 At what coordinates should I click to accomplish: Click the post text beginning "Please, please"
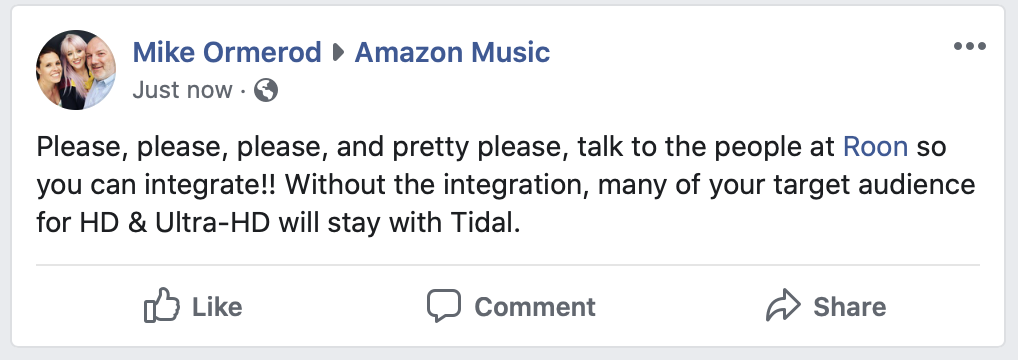click(x=506, y=185)
